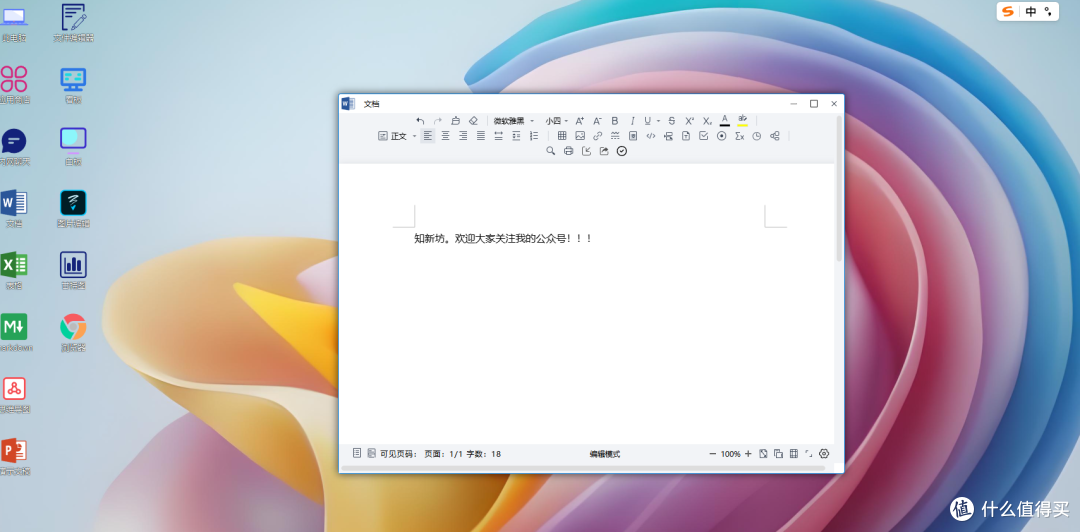Image resolution: width=1080 pixels, height=532 pixels.
Task: Click the circled checkmark icon
Action: tap(622, 151)
